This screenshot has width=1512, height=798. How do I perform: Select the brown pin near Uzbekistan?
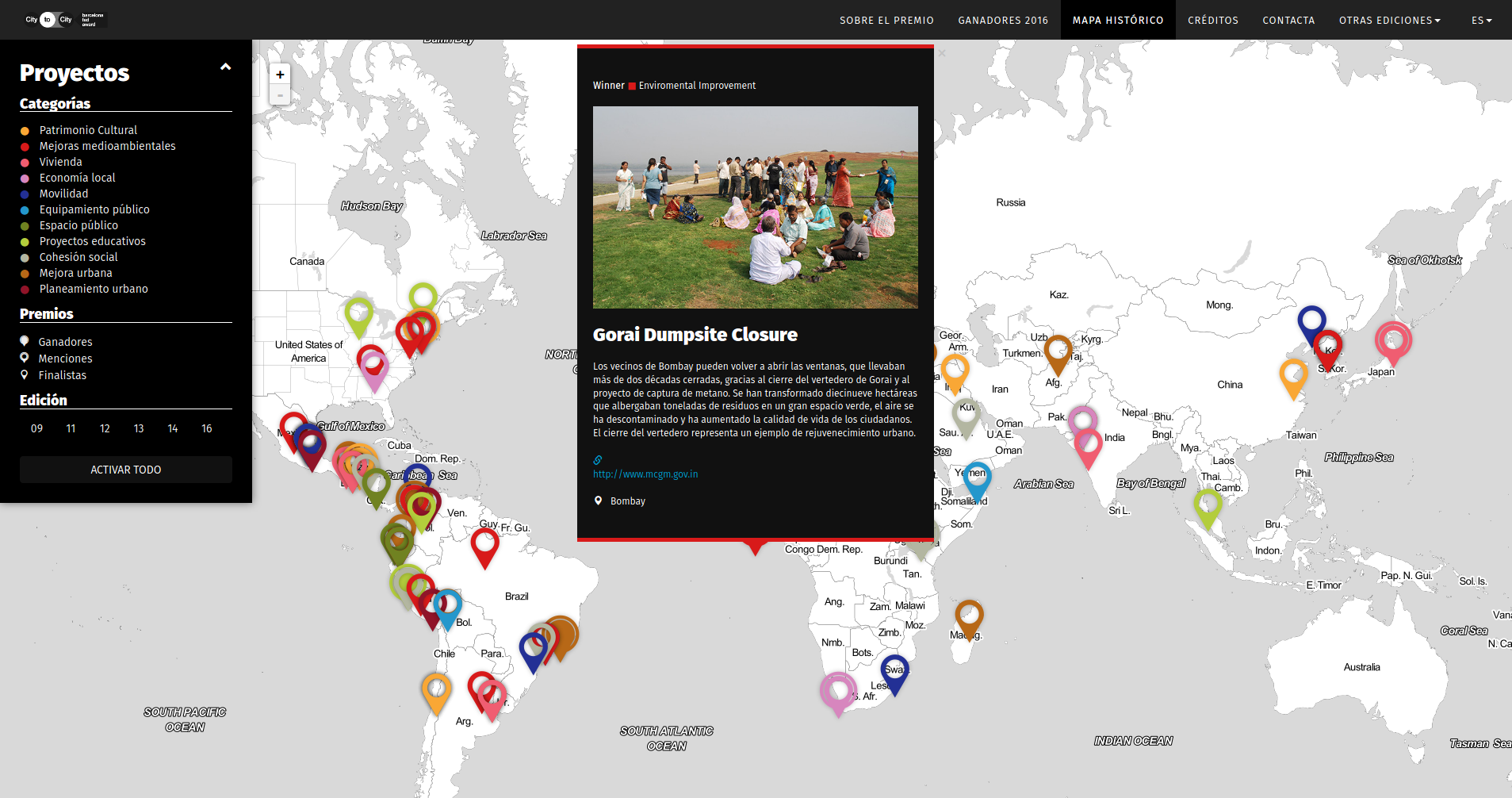pyautogui.click(x=1058, y=350)
